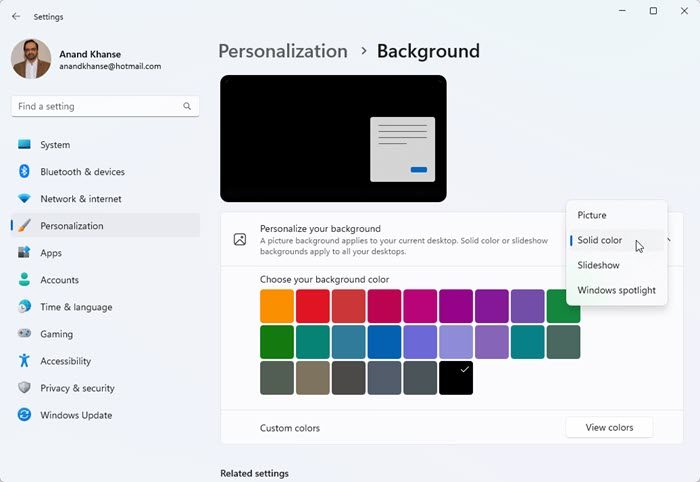Select Solid color in the dropdown list

click(x=617, y=240)
